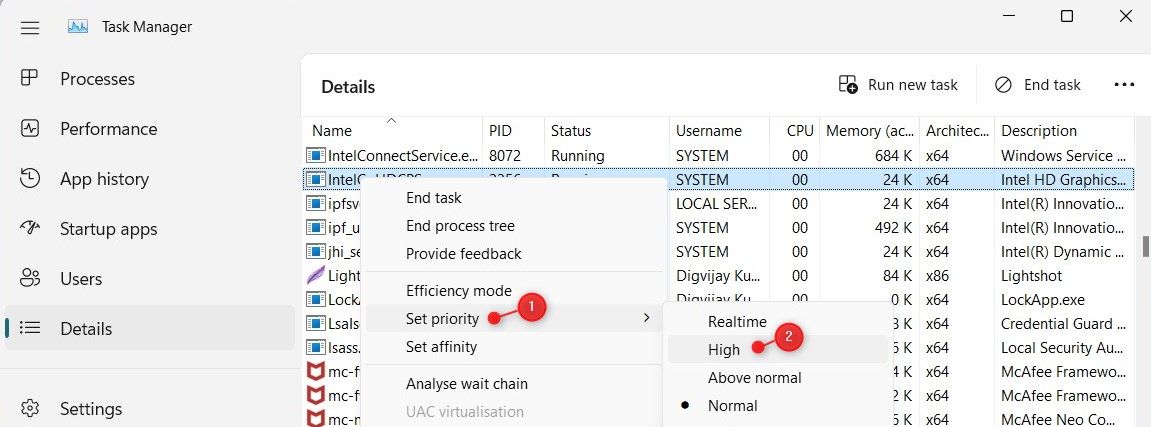Image resolution: width=1151 pixels, height=427 pixels.
Task: Click the first McAfee shield icon
Action: coord(316,372)
